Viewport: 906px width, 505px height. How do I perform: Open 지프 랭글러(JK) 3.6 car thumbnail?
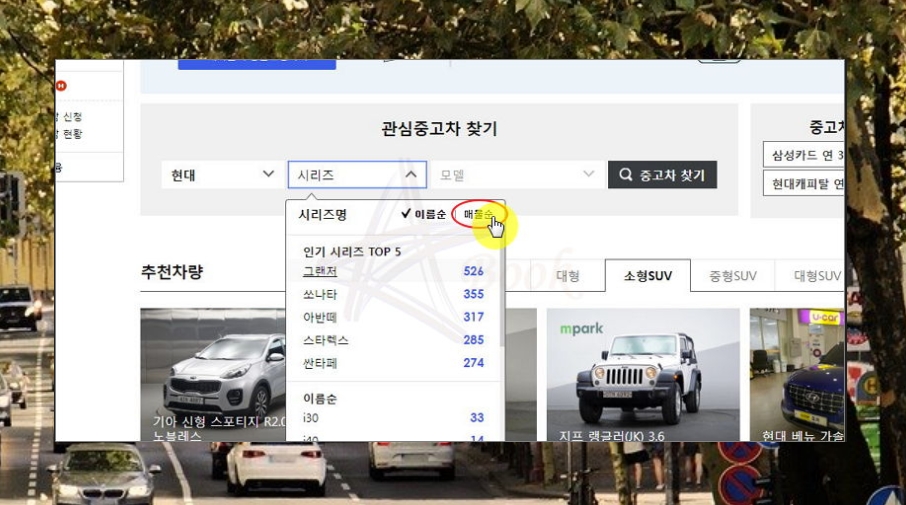[643, 374]
